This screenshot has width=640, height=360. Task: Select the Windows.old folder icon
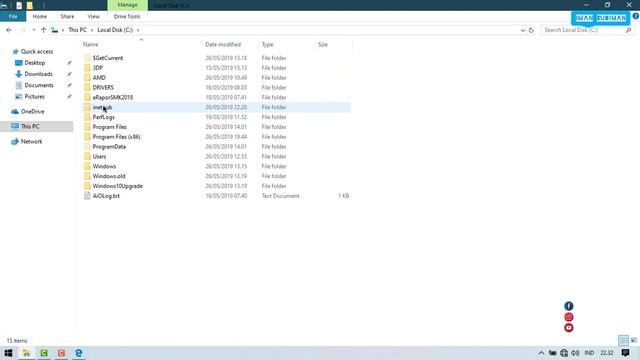(87, 176)
